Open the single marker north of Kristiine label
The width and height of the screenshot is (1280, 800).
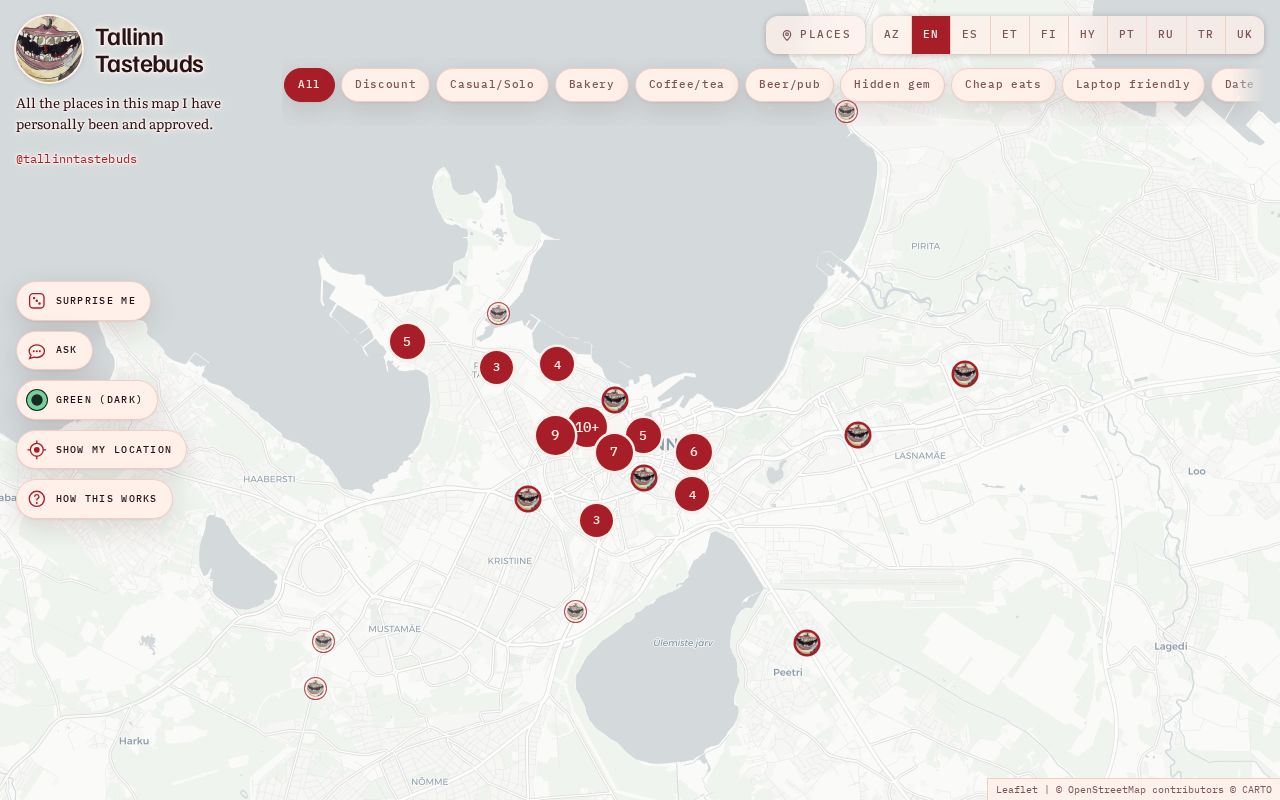(x=528, y=498)
